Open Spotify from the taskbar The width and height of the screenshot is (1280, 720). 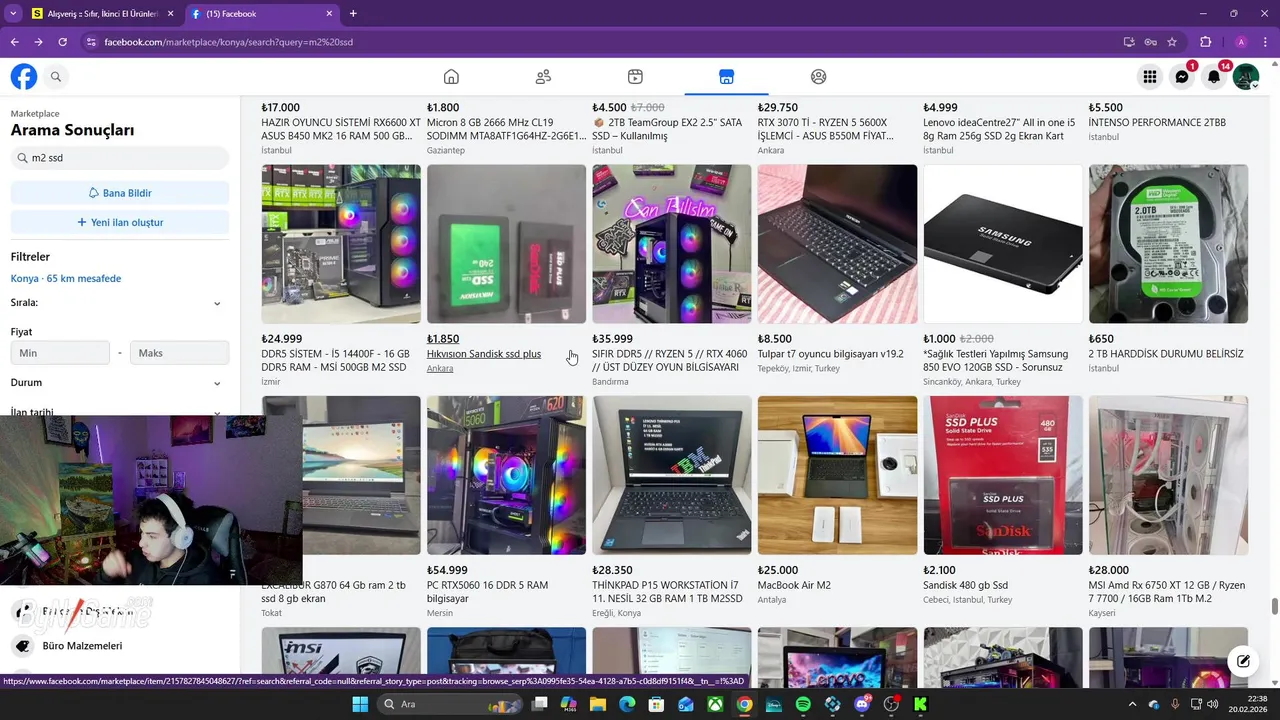point(803,704)
